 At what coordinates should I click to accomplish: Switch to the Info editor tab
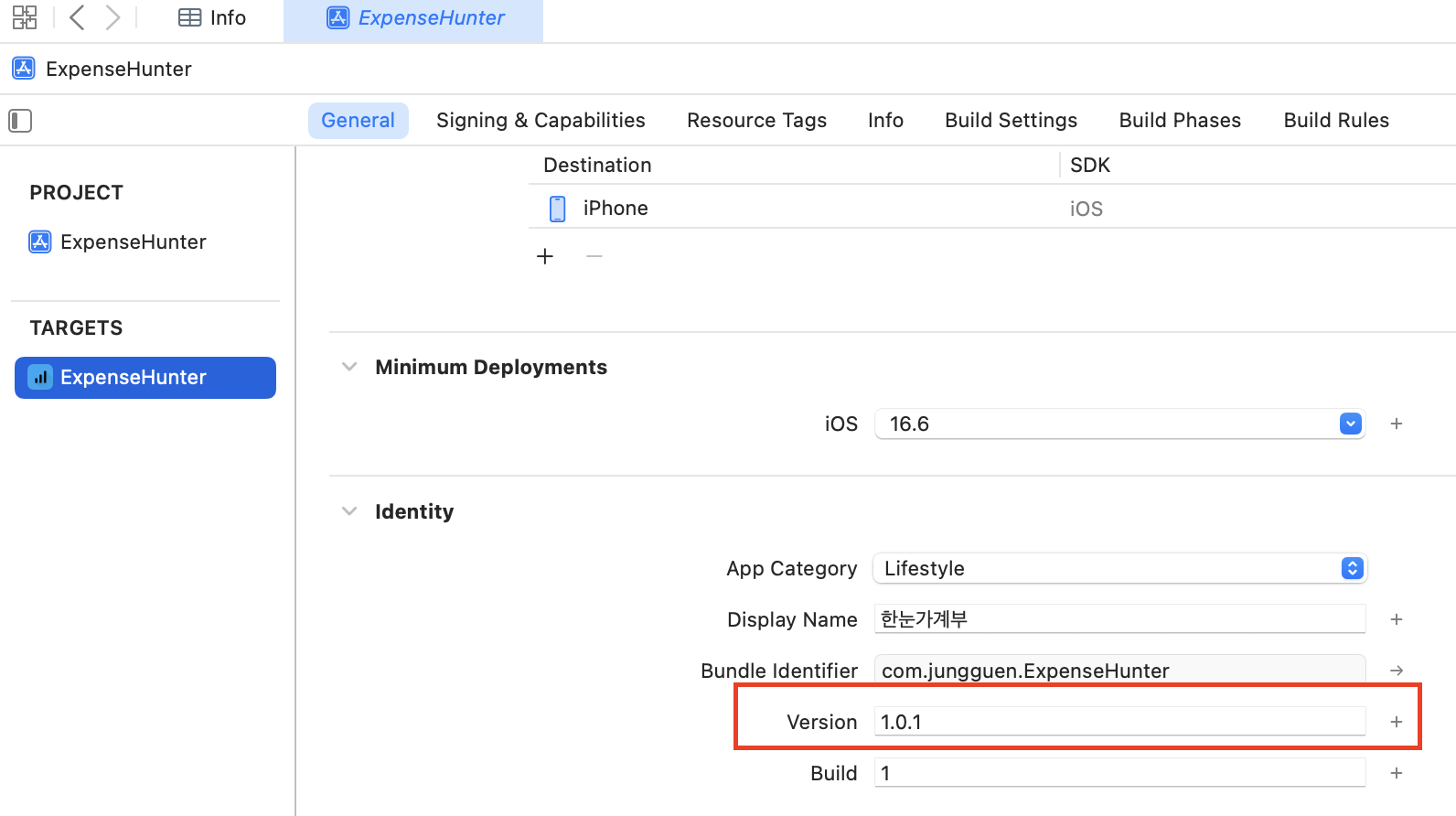point(212,17)
